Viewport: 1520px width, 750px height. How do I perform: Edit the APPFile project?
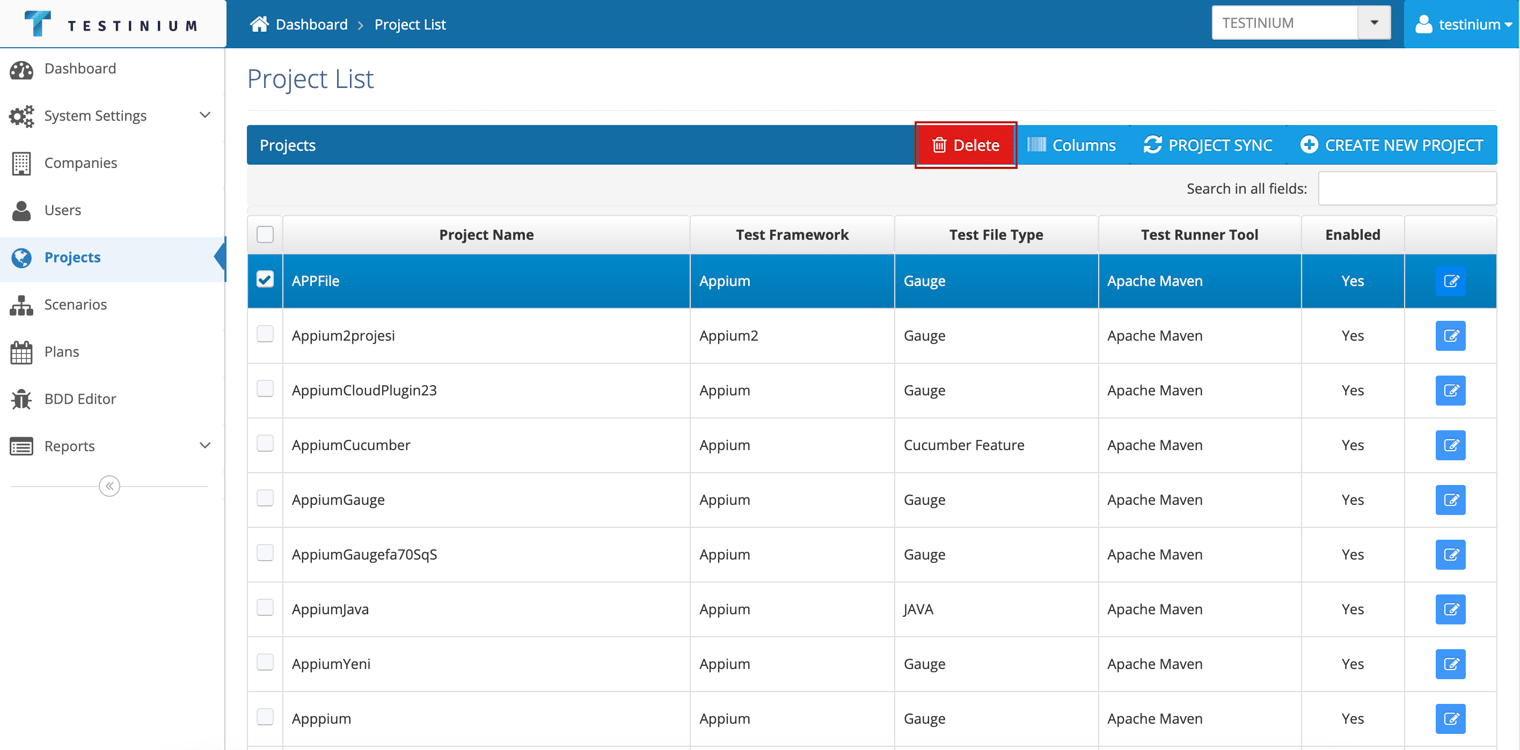click(1451, 281)
